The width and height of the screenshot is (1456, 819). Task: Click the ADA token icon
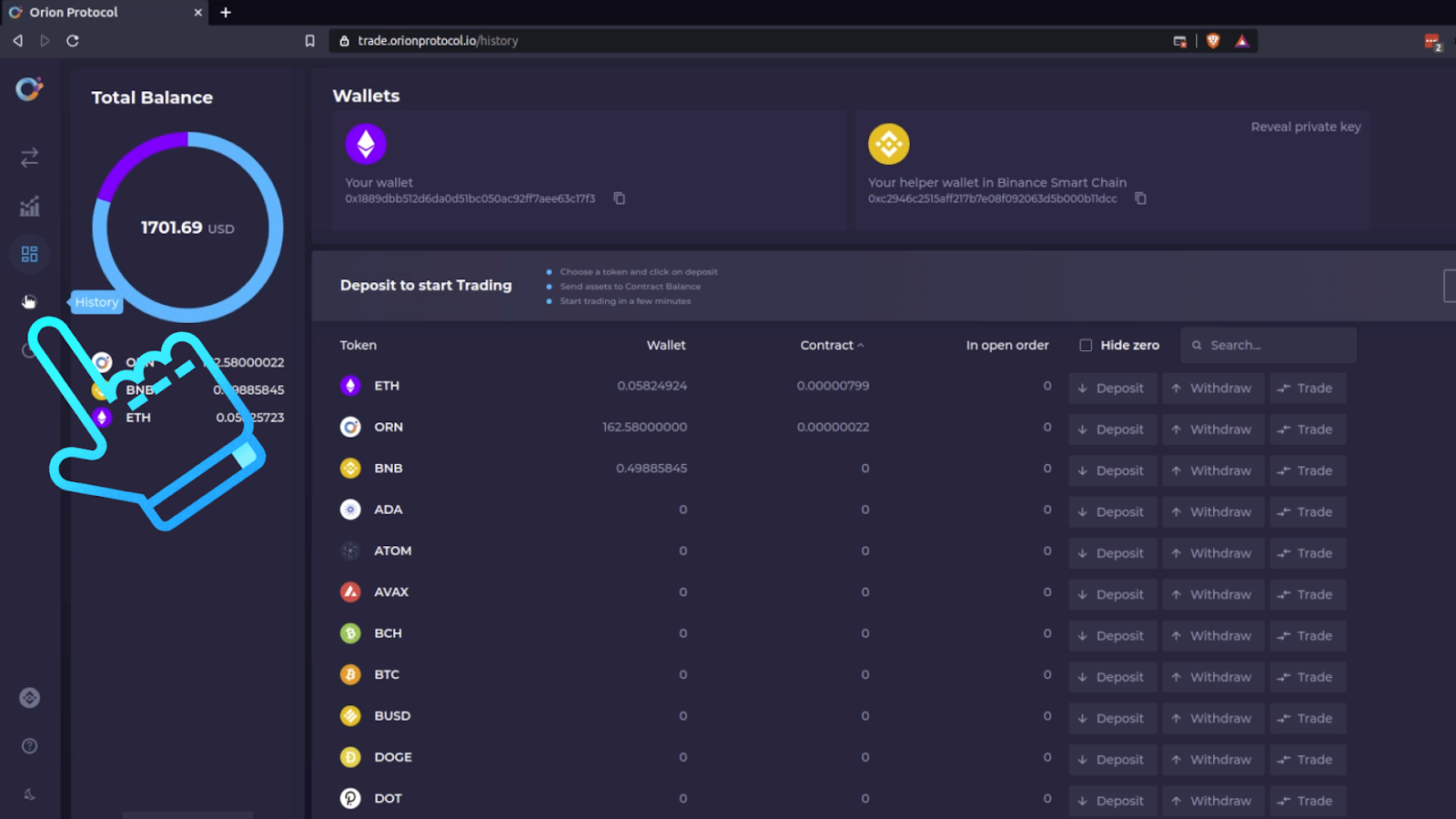click(350, 510)
